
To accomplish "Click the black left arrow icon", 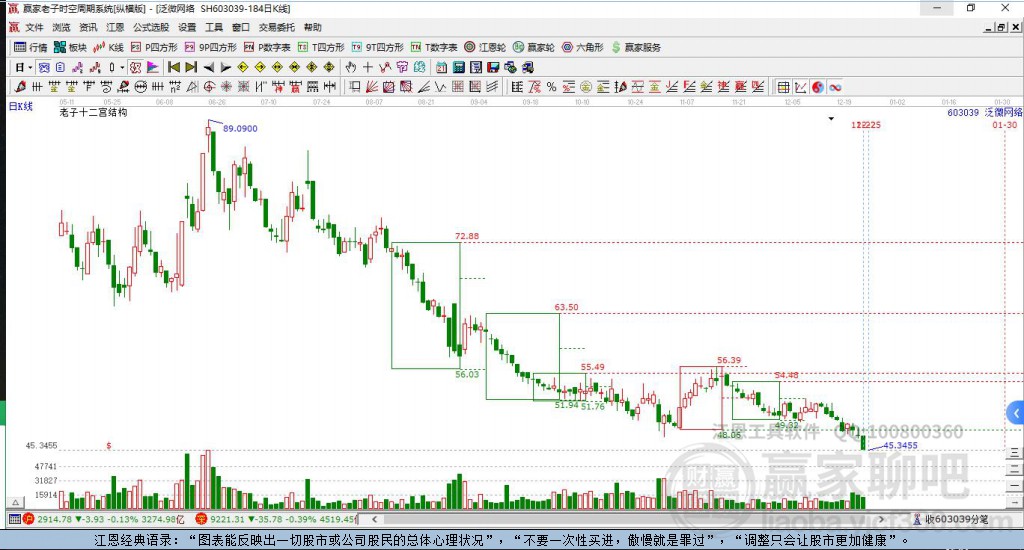I will tap(208, 67).
